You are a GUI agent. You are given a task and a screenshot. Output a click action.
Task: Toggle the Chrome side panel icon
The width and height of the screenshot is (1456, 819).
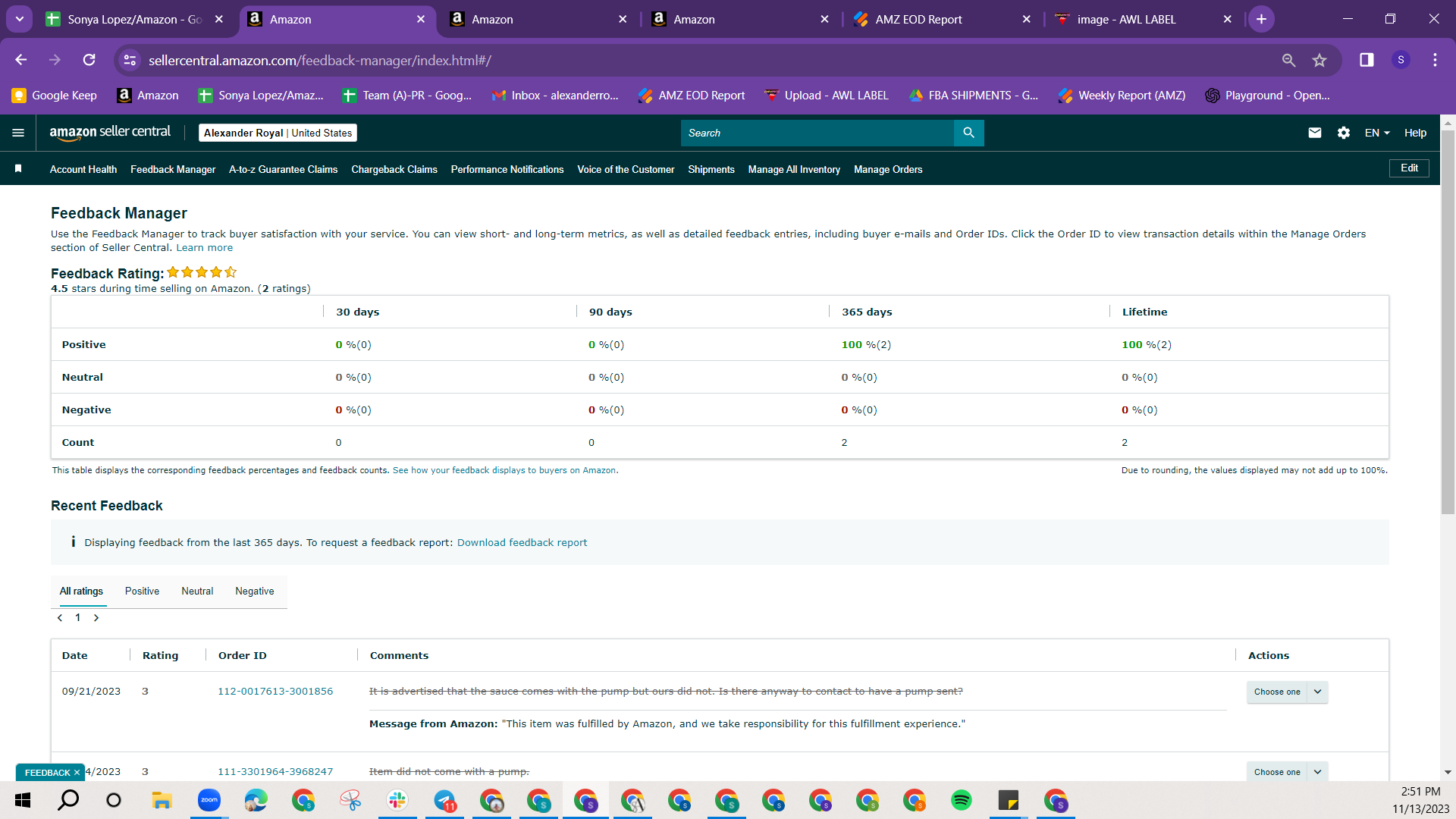(x=1367, y=60)
